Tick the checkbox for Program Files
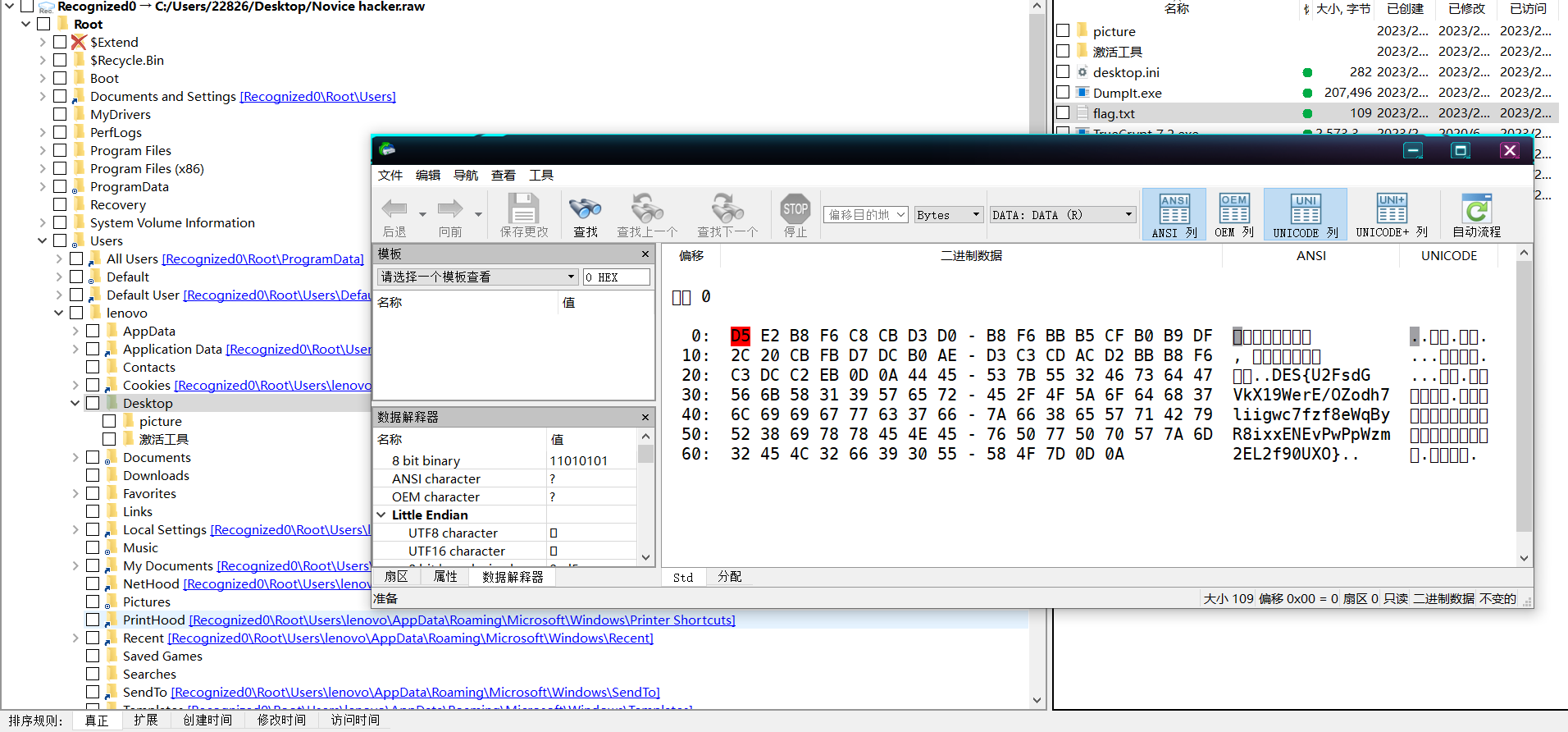The height and width of the screenshot is (732, 1568). tap(60, 150)
